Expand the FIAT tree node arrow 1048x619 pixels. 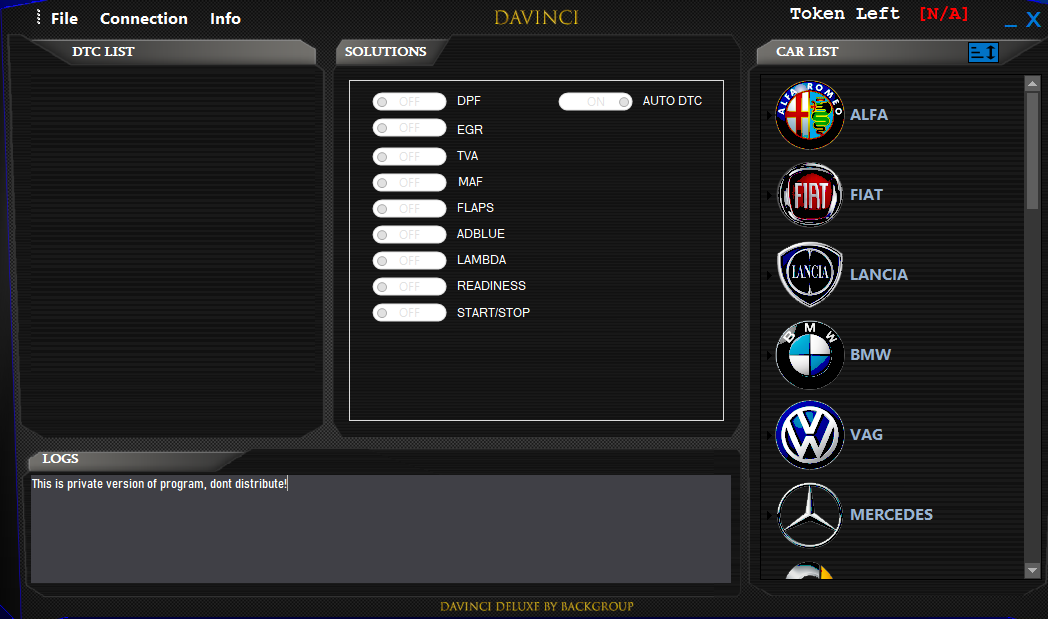[769, 195]
